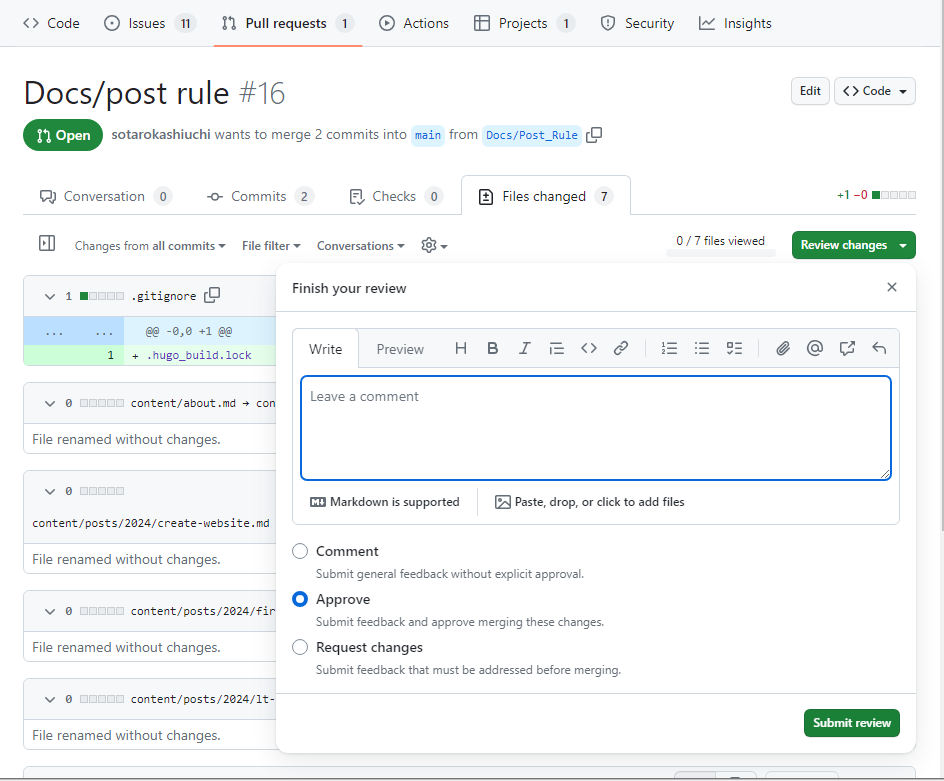Switch to the Preview tab
The image size is (944, 781).
coord(400,349)
